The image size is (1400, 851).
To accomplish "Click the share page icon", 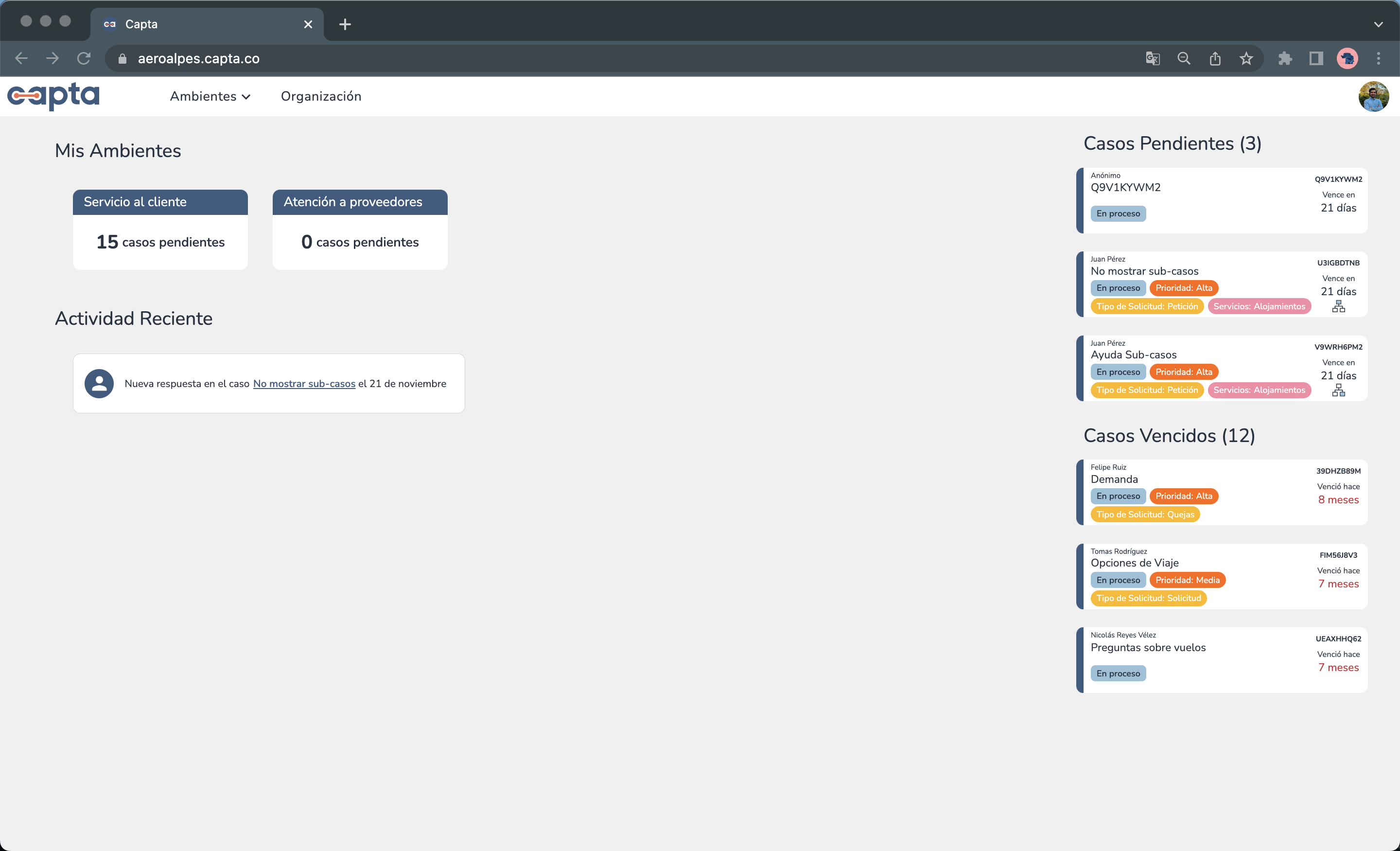I will pos(1215,58).
